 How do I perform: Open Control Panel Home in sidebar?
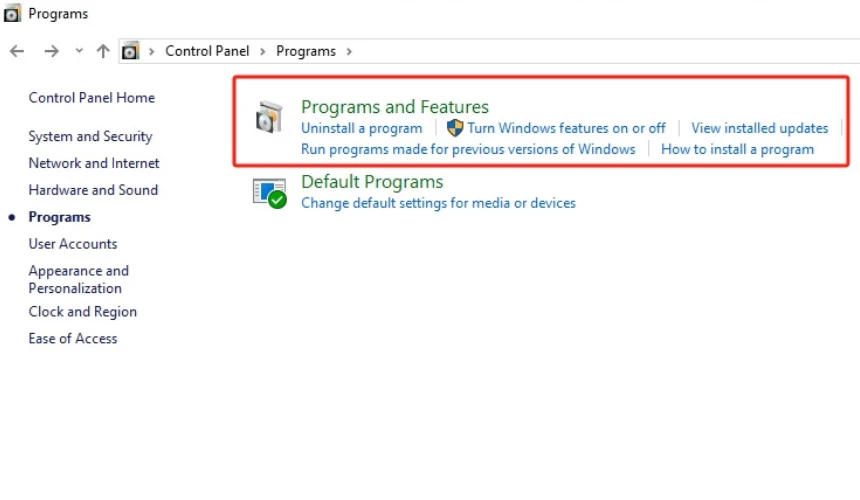(x=92, y=98)
